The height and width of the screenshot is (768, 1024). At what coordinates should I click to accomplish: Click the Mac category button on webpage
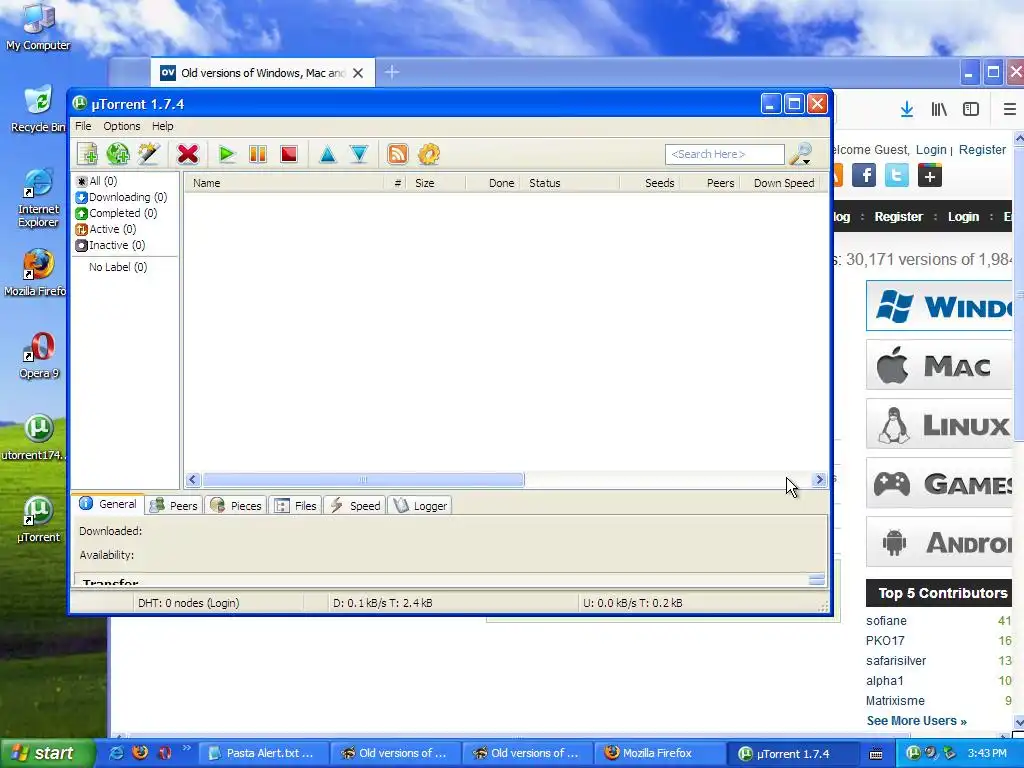coord(939,366)
